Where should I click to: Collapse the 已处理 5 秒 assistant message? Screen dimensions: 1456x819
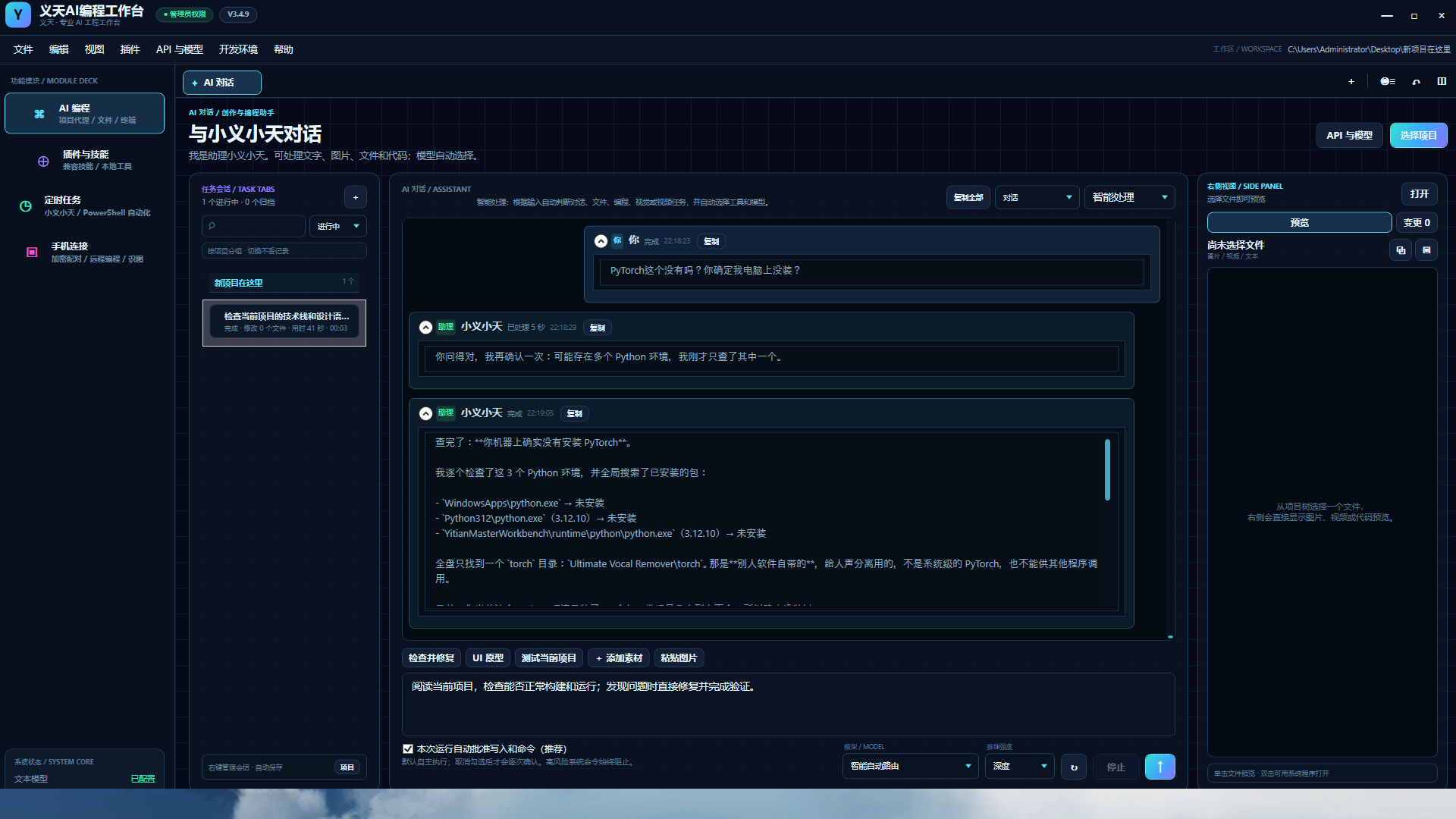tap(425, 328)
